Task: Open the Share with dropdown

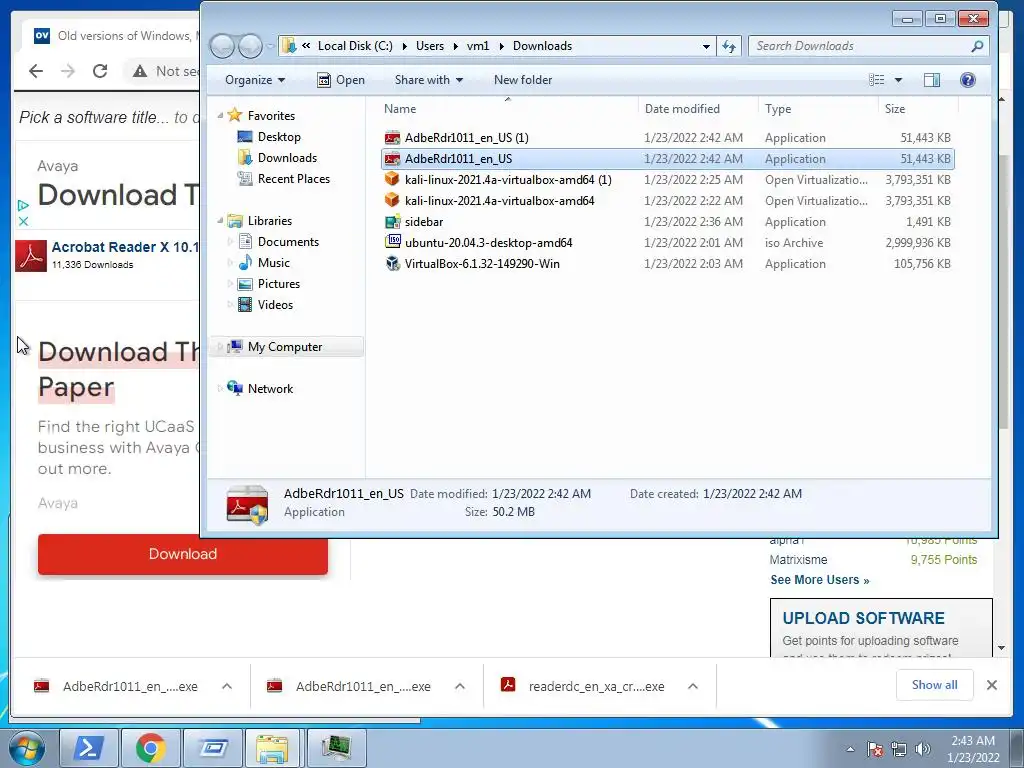Action: pos(428,80)
